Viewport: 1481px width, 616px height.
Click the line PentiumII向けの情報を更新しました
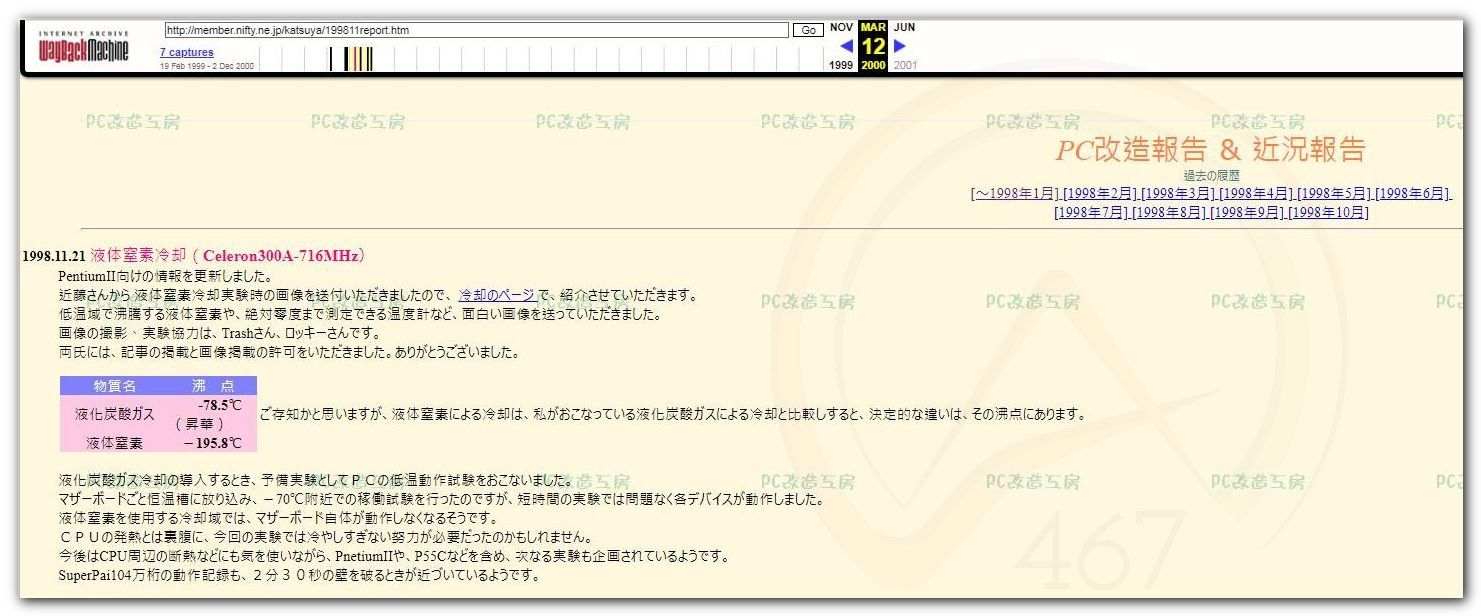[165, 276]
